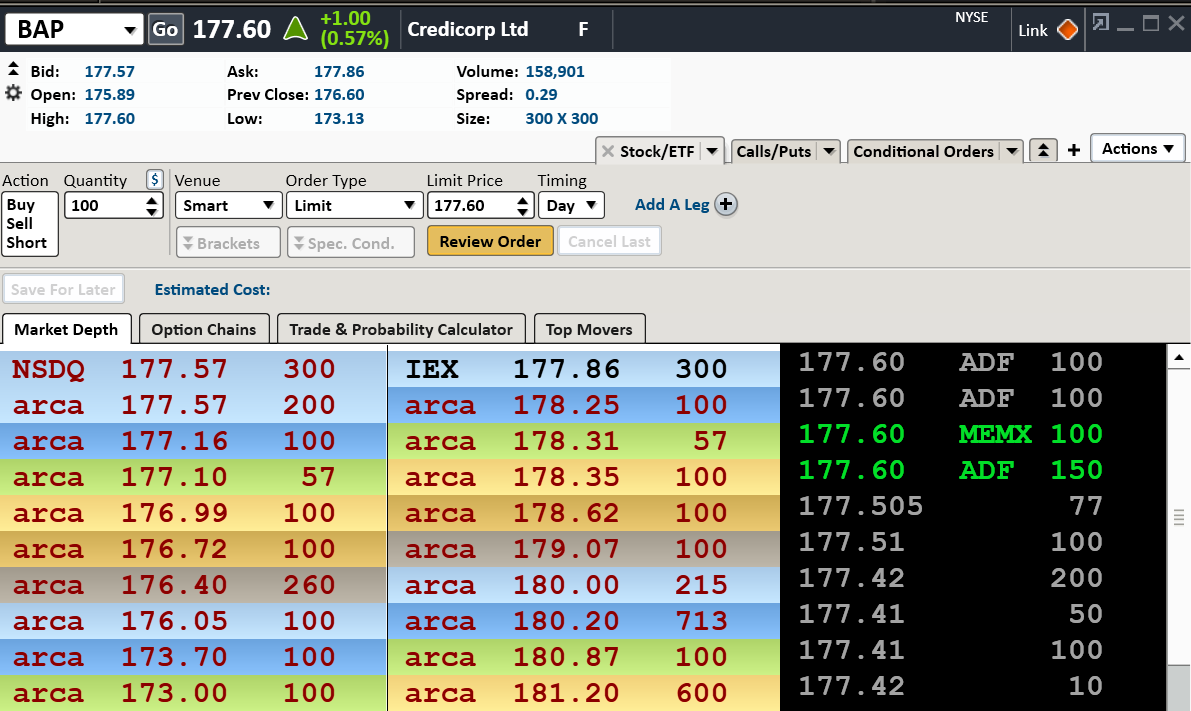Click the Cancel Last button

point(609,242)
